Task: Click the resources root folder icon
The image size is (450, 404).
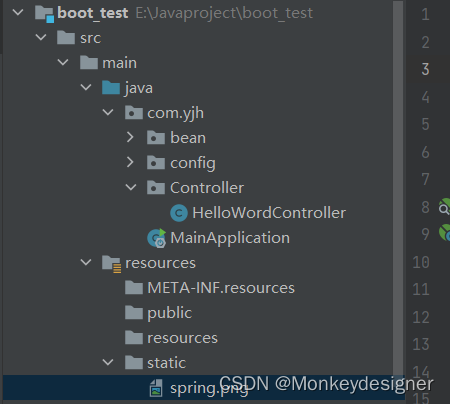Action: [111, 264]
